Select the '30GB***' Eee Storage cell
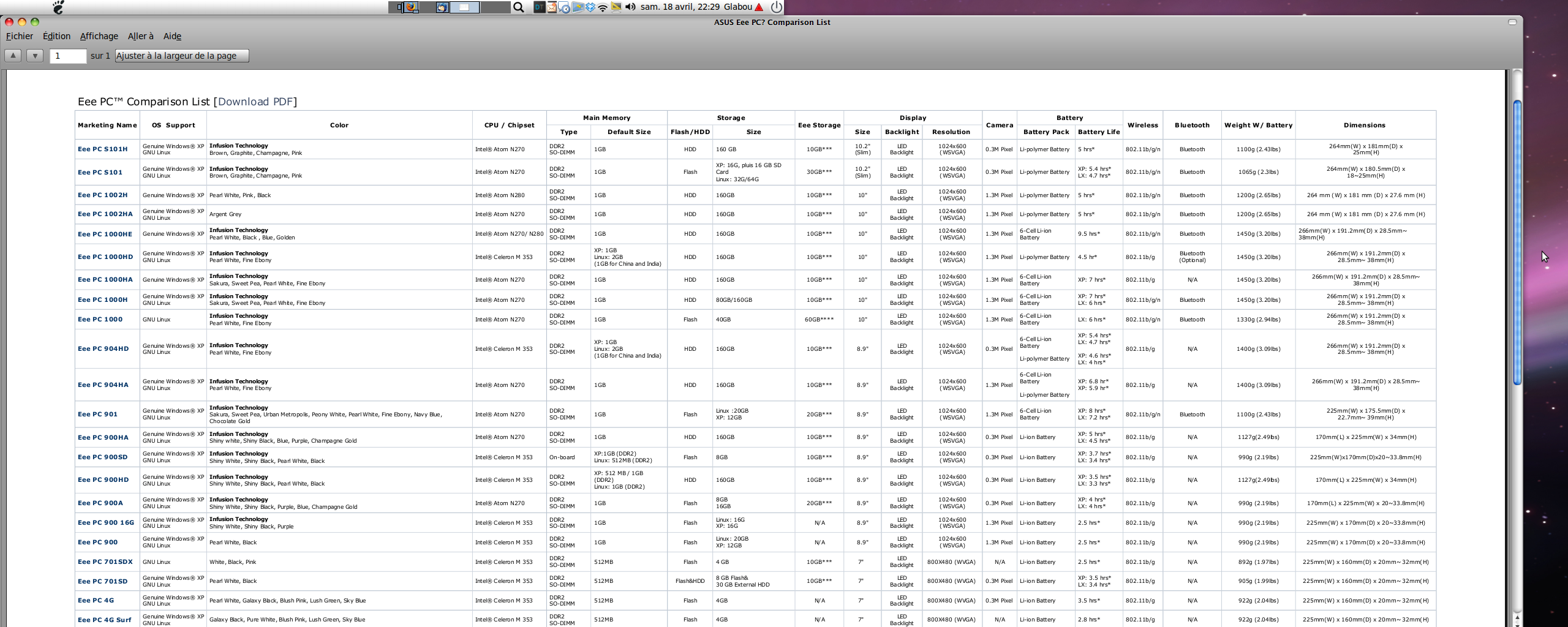The height and width of the screenshot is (627, 1568). 819,172
